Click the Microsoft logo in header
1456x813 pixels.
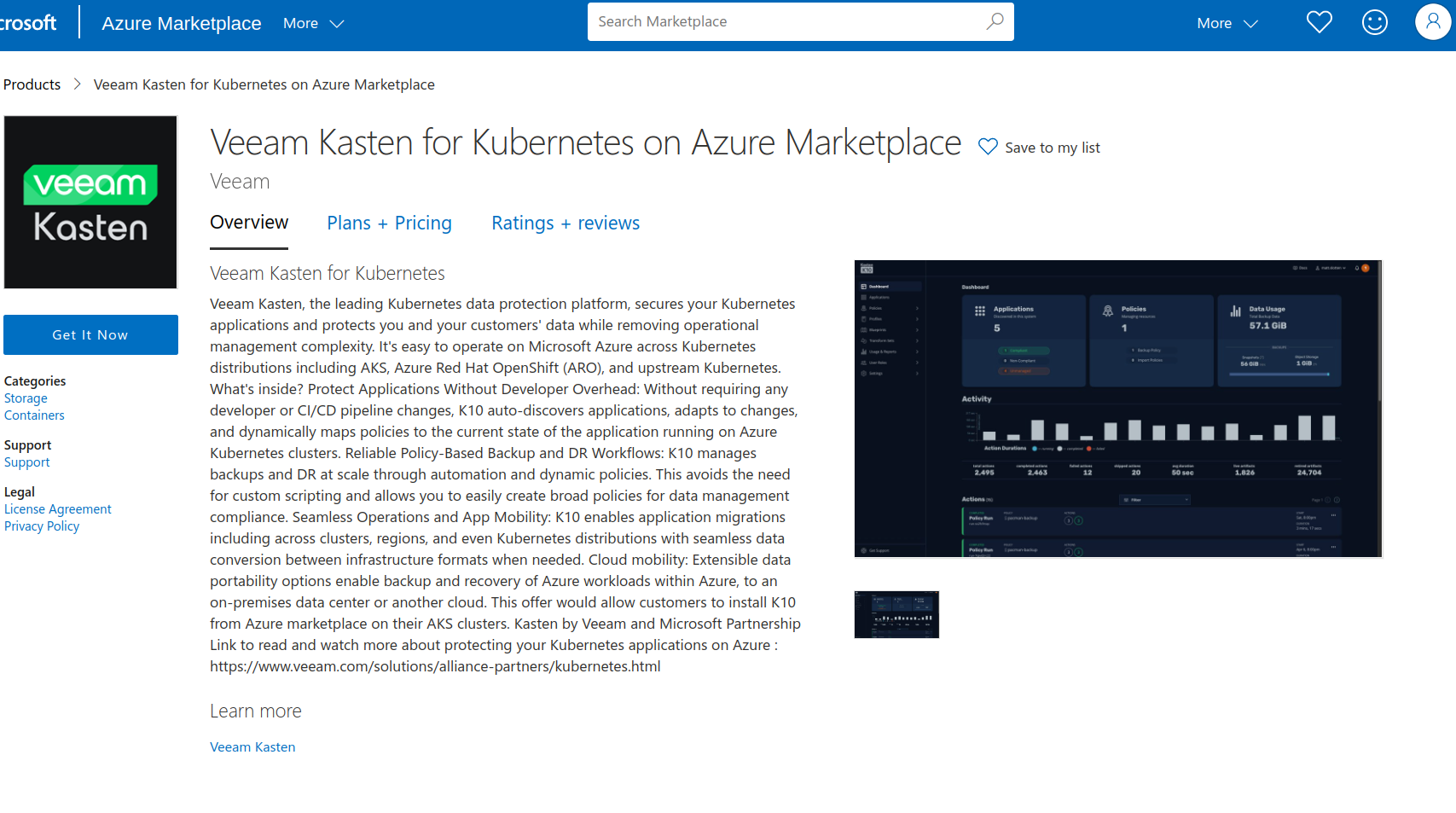tap(28, 23)
